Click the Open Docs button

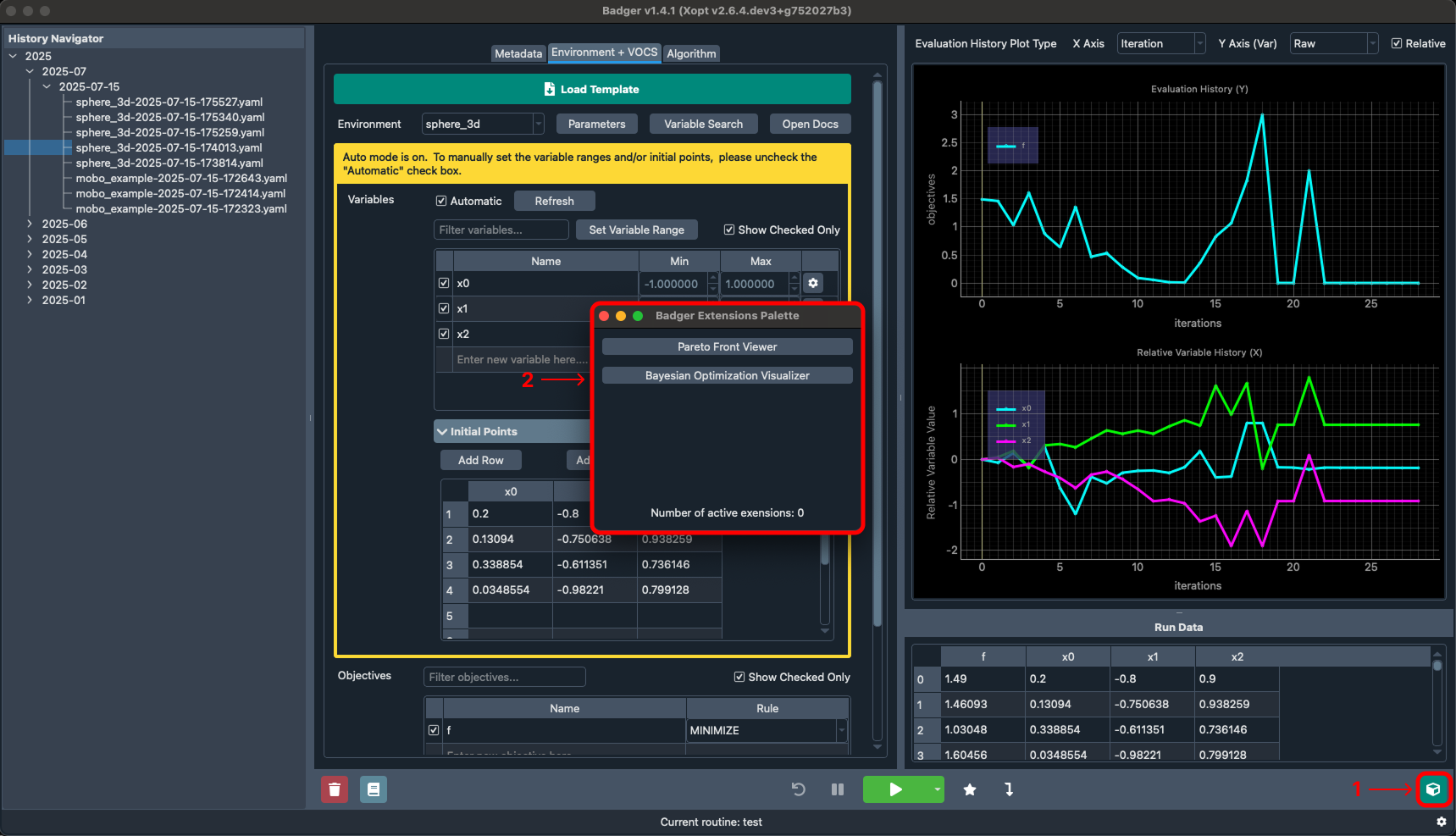(x=810, y=124)
